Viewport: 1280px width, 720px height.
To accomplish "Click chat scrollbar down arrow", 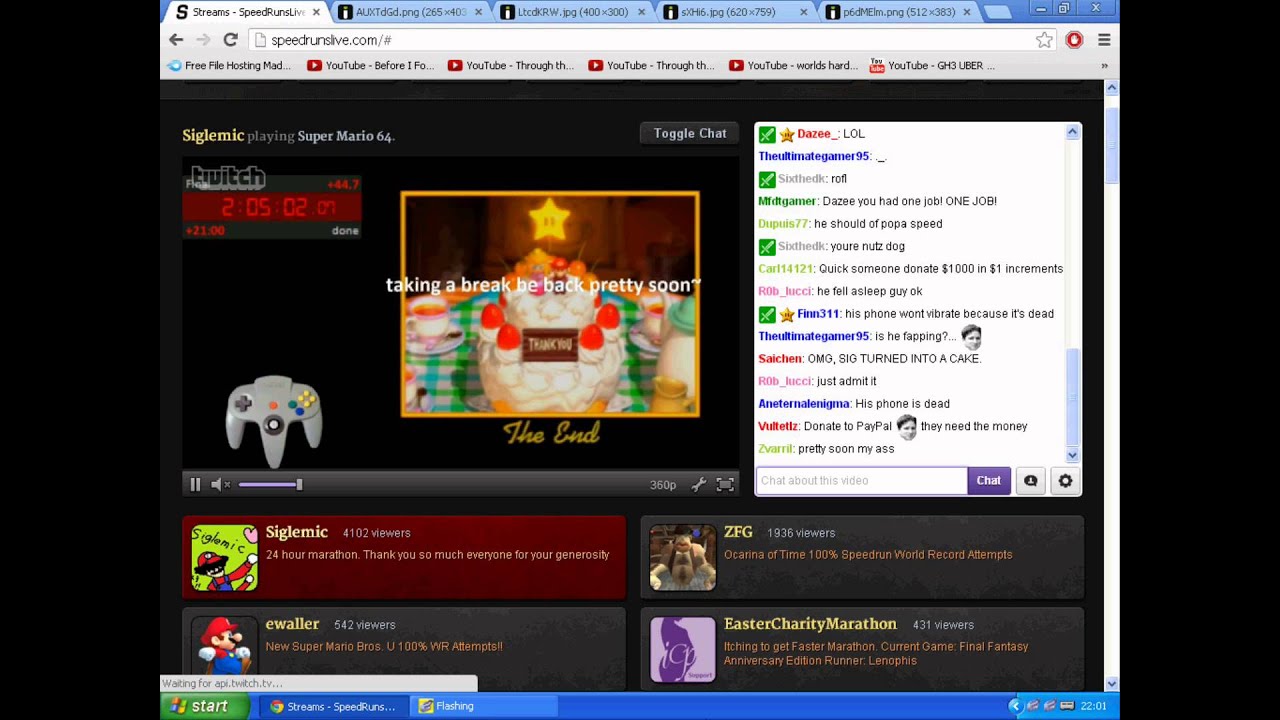I will (x=1072, y=455).
